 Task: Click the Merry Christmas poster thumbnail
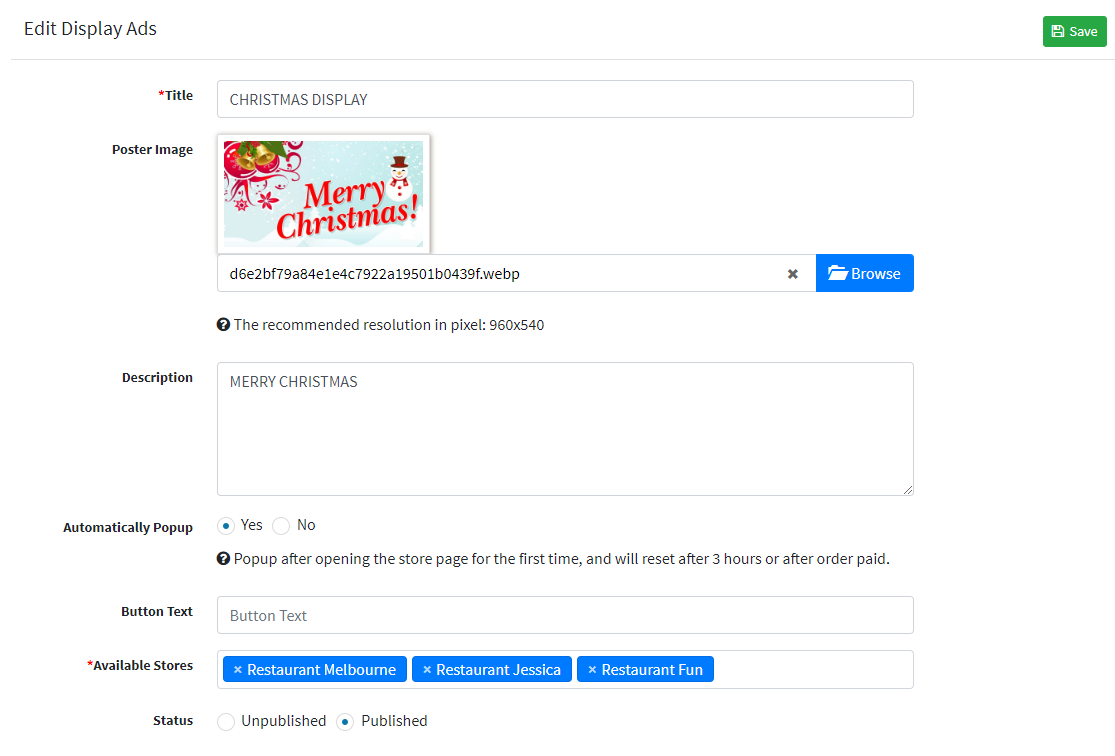(324, 193)
